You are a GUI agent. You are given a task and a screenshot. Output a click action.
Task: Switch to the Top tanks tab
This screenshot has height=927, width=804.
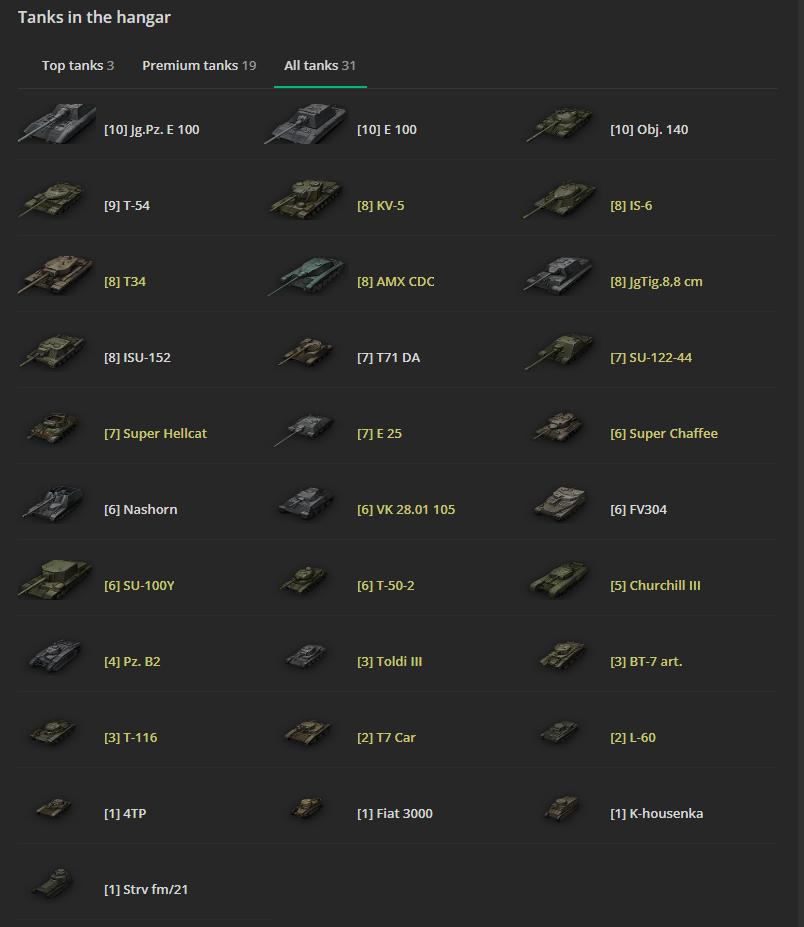(78, 66)
